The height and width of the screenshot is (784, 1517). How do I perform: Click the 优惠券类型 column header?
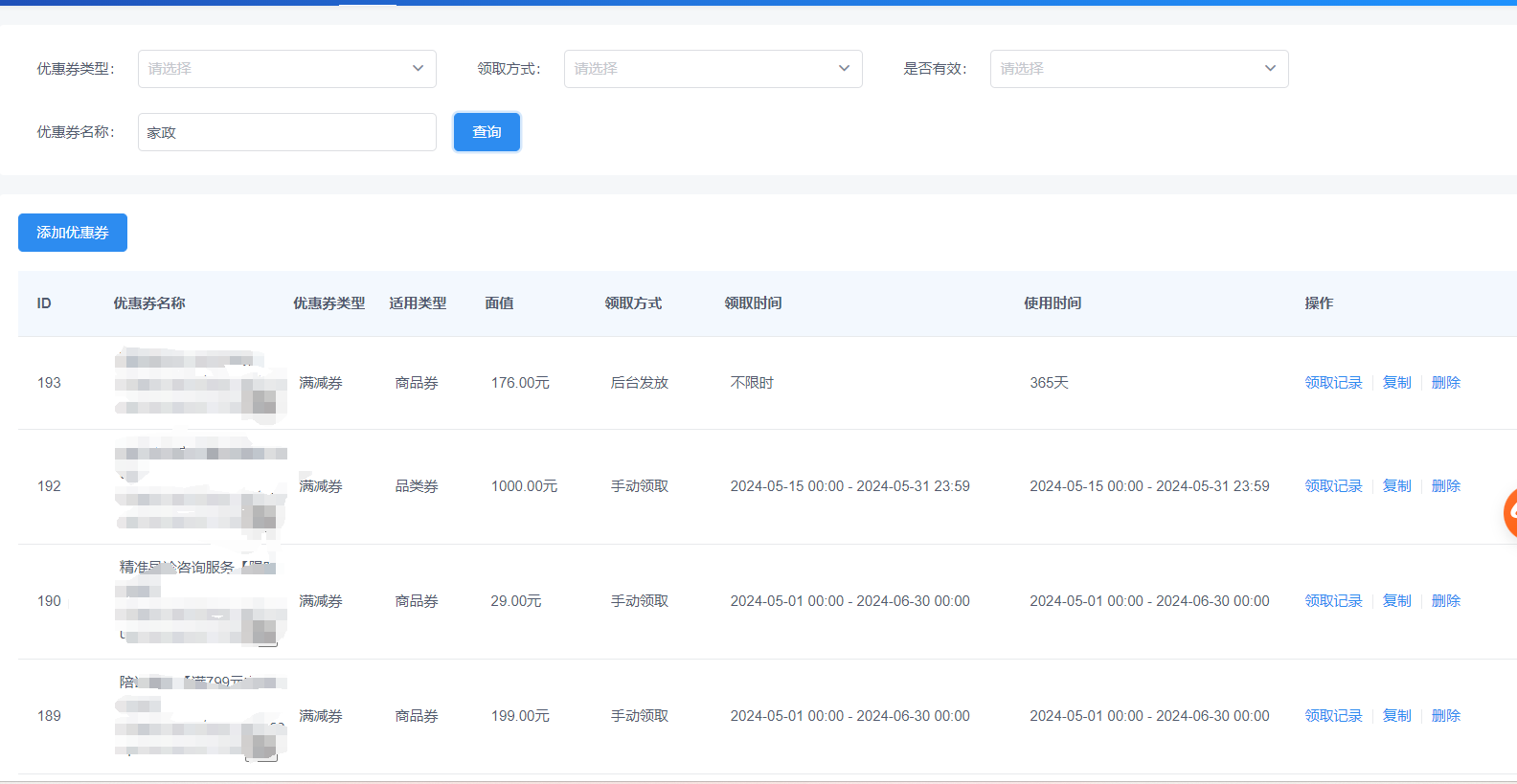[329, 303]
